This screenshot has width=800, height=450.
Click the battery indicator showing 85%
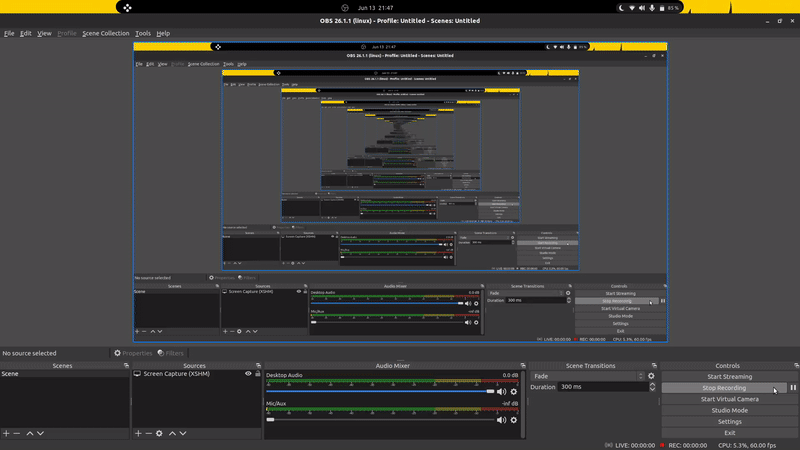669,8
